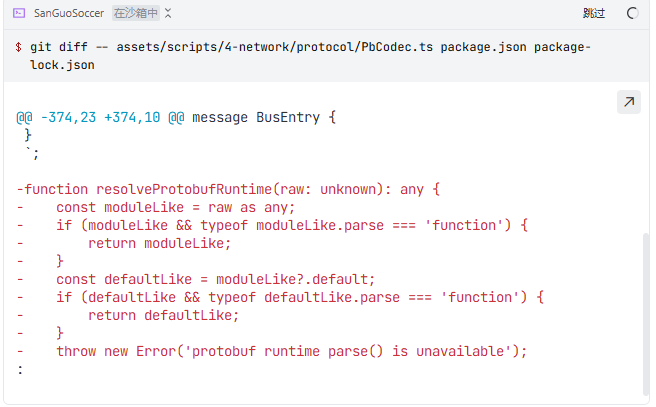Click the loading spinner icon
Viewport: 656px width, 407px height.
point(632,13)
